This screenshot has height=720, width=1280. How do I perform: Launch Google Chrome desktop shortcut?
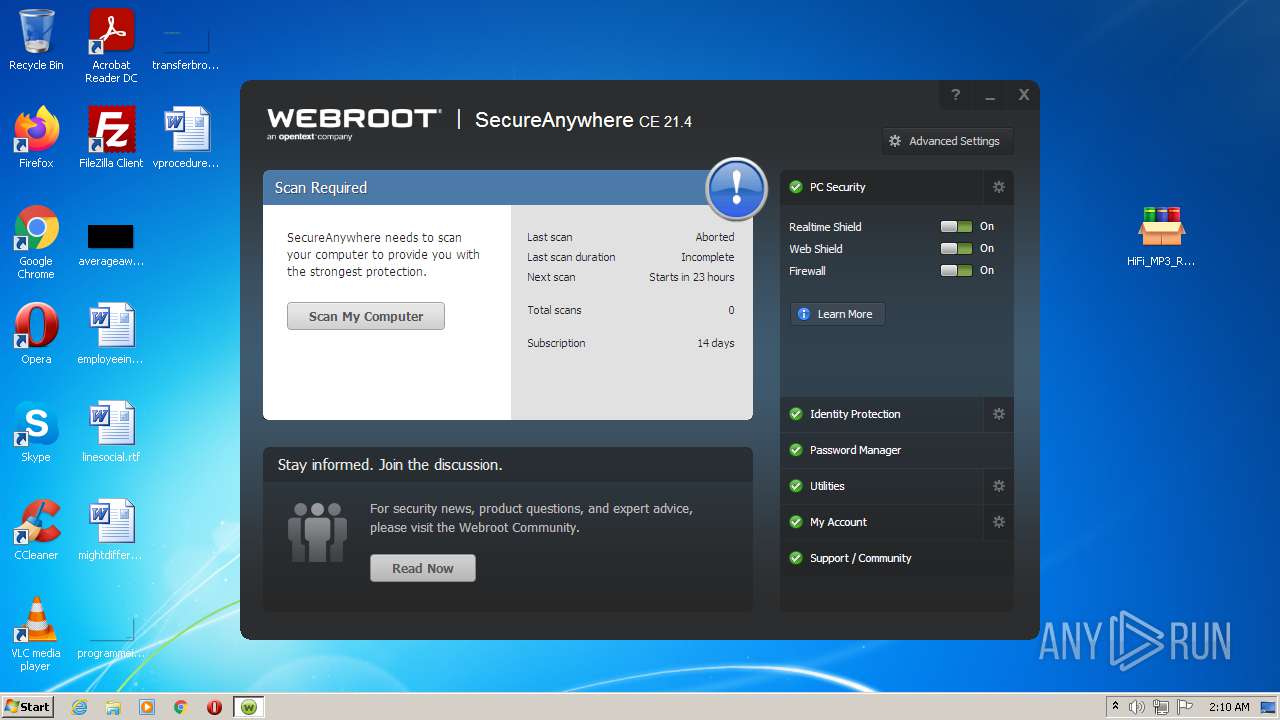[x=36, y=242]
